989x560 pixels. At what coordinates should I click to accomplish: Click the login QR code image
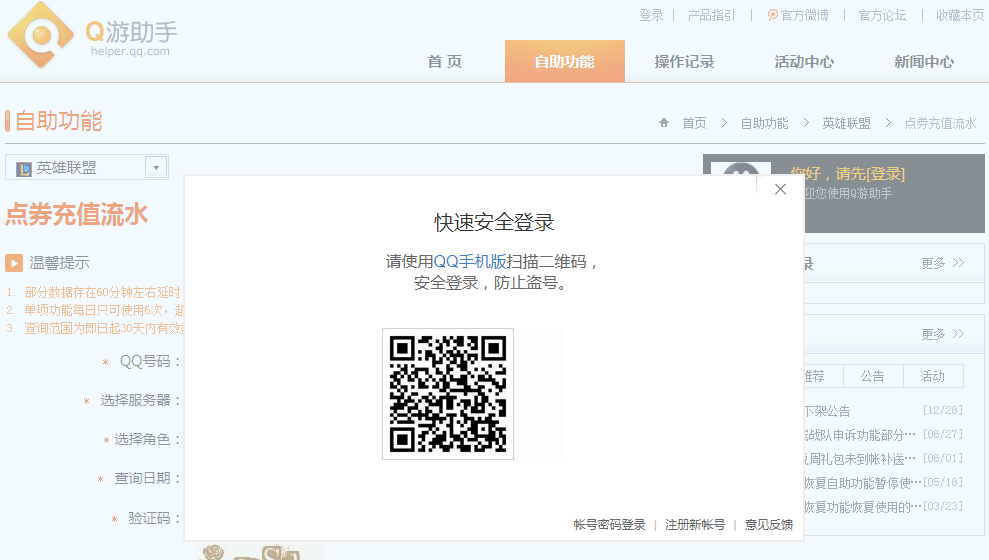[x=448, y=394]
